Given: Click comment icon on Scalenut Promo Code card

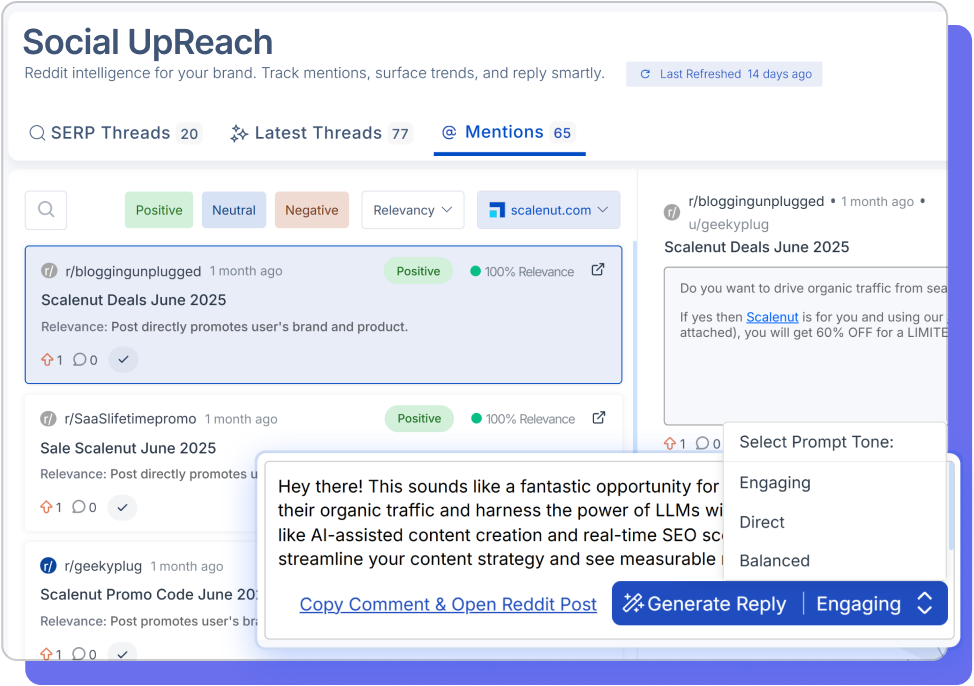Looking at the screenshot, I should 79,654.
